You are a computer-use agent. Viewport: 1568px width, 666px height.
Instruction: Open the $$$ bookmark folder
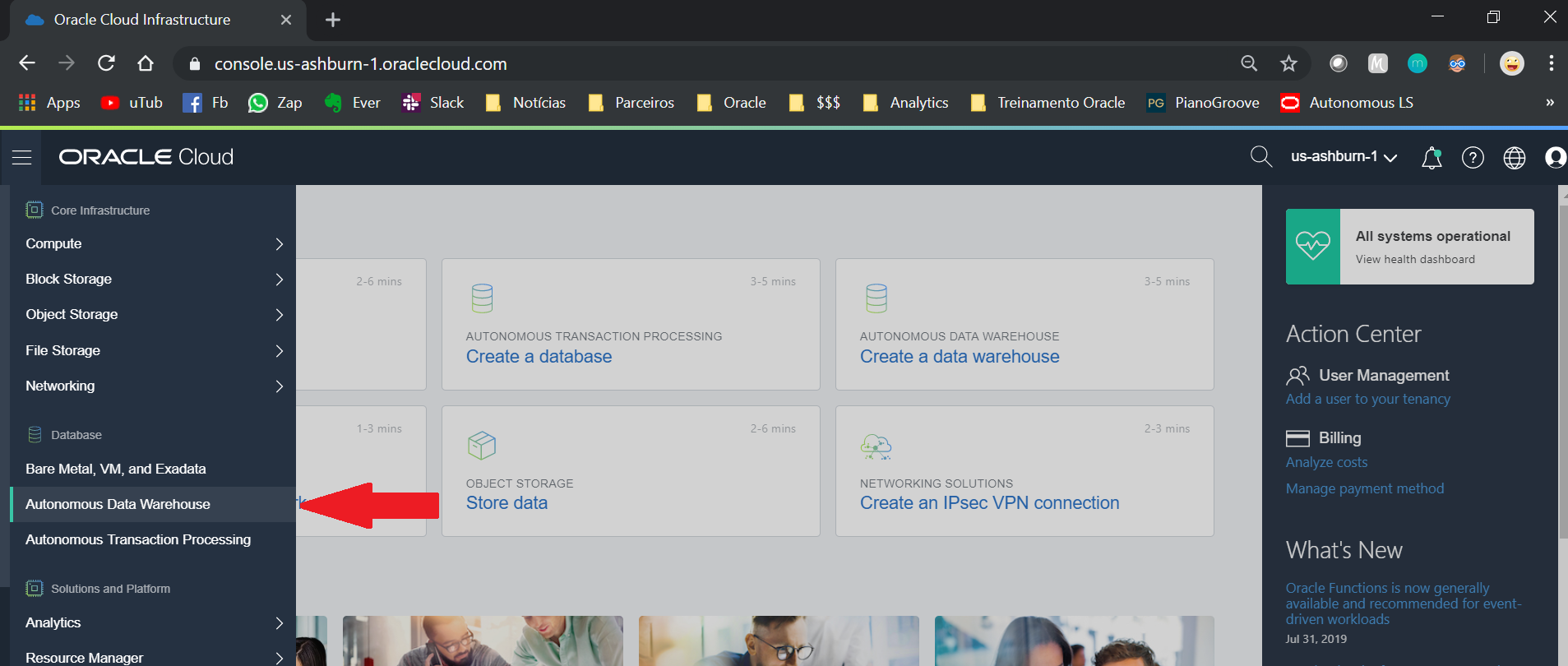coord(814,103)
